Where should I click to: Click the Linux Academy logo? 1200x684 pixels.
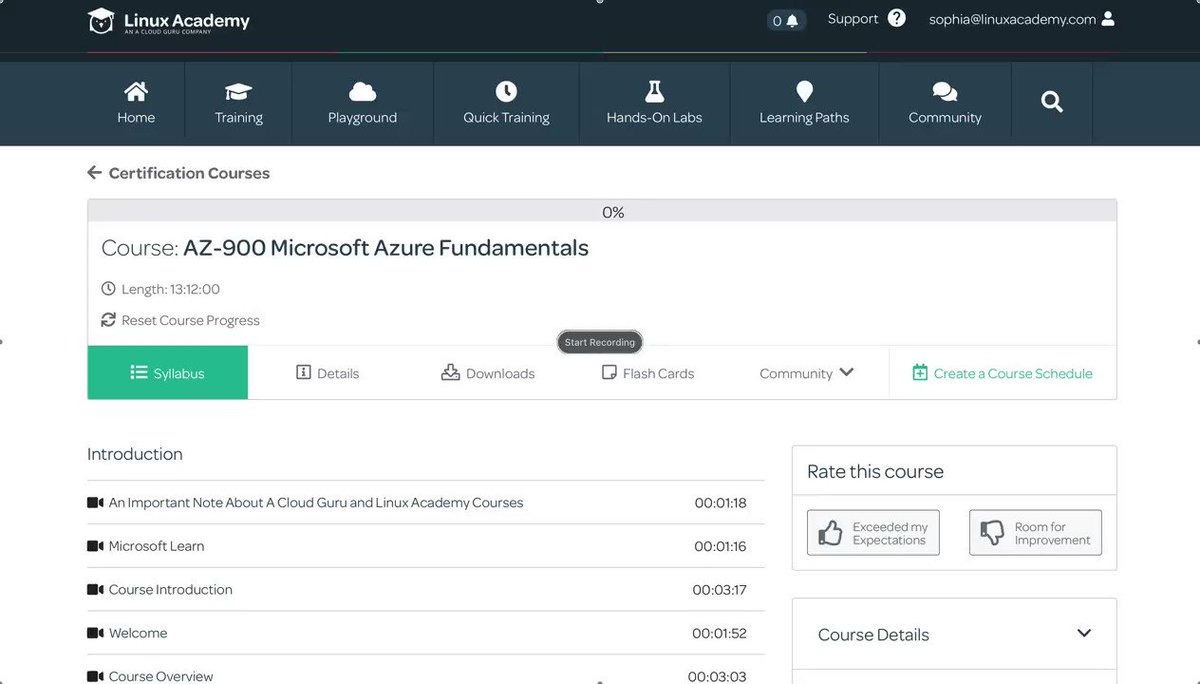pyautogui.click(x=169, y=21)
